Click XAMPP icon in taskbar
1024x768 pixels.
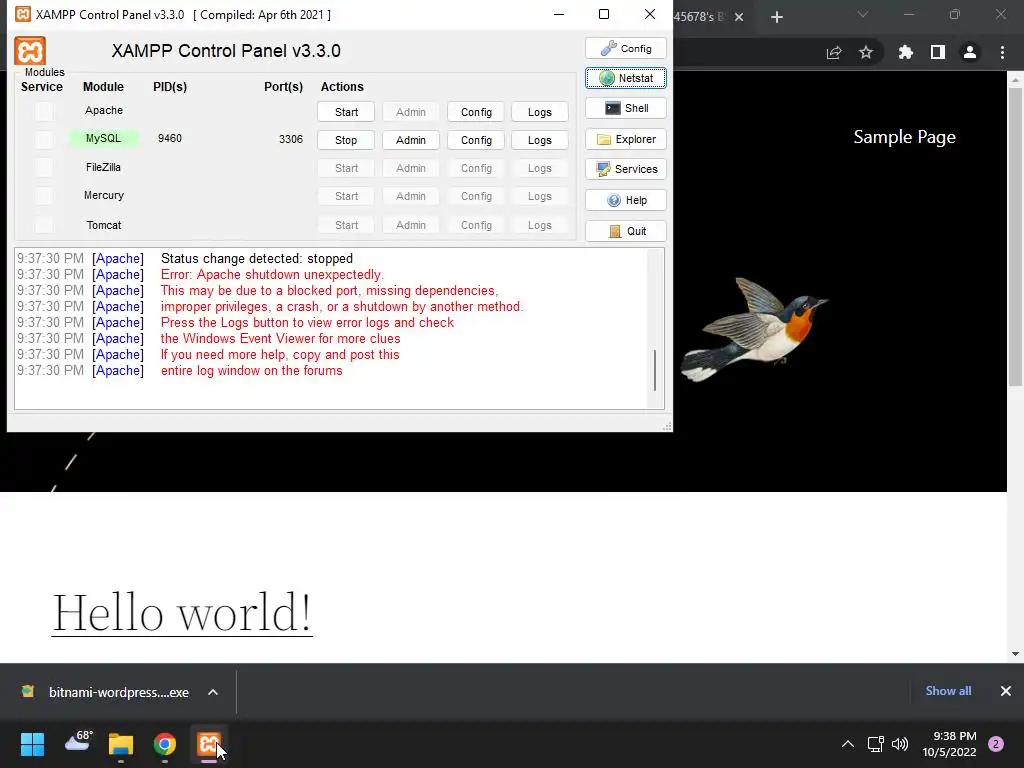(x=208, y=744)
